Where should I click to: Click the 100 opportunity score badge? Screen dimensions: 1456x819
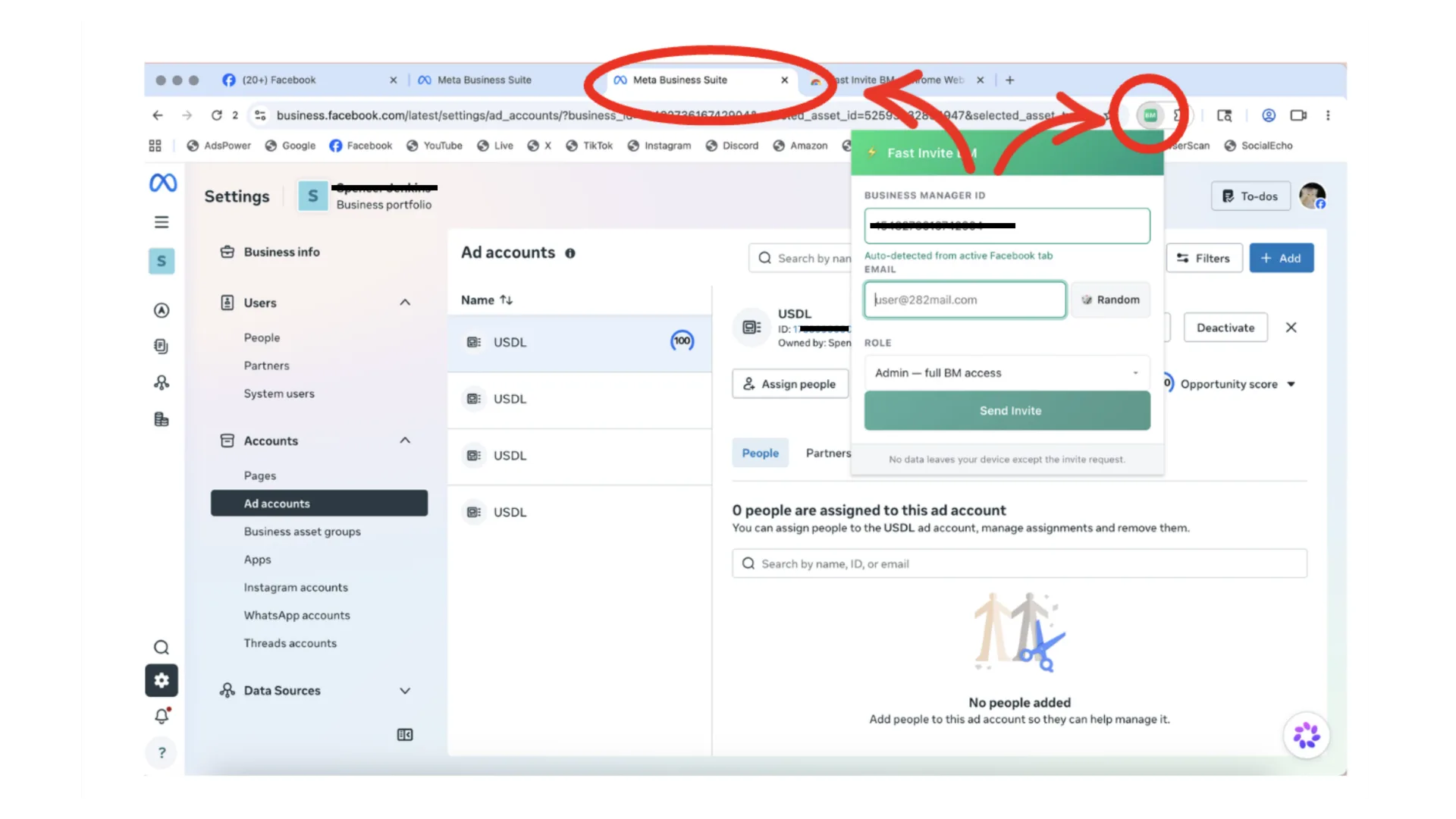[682, 341]
